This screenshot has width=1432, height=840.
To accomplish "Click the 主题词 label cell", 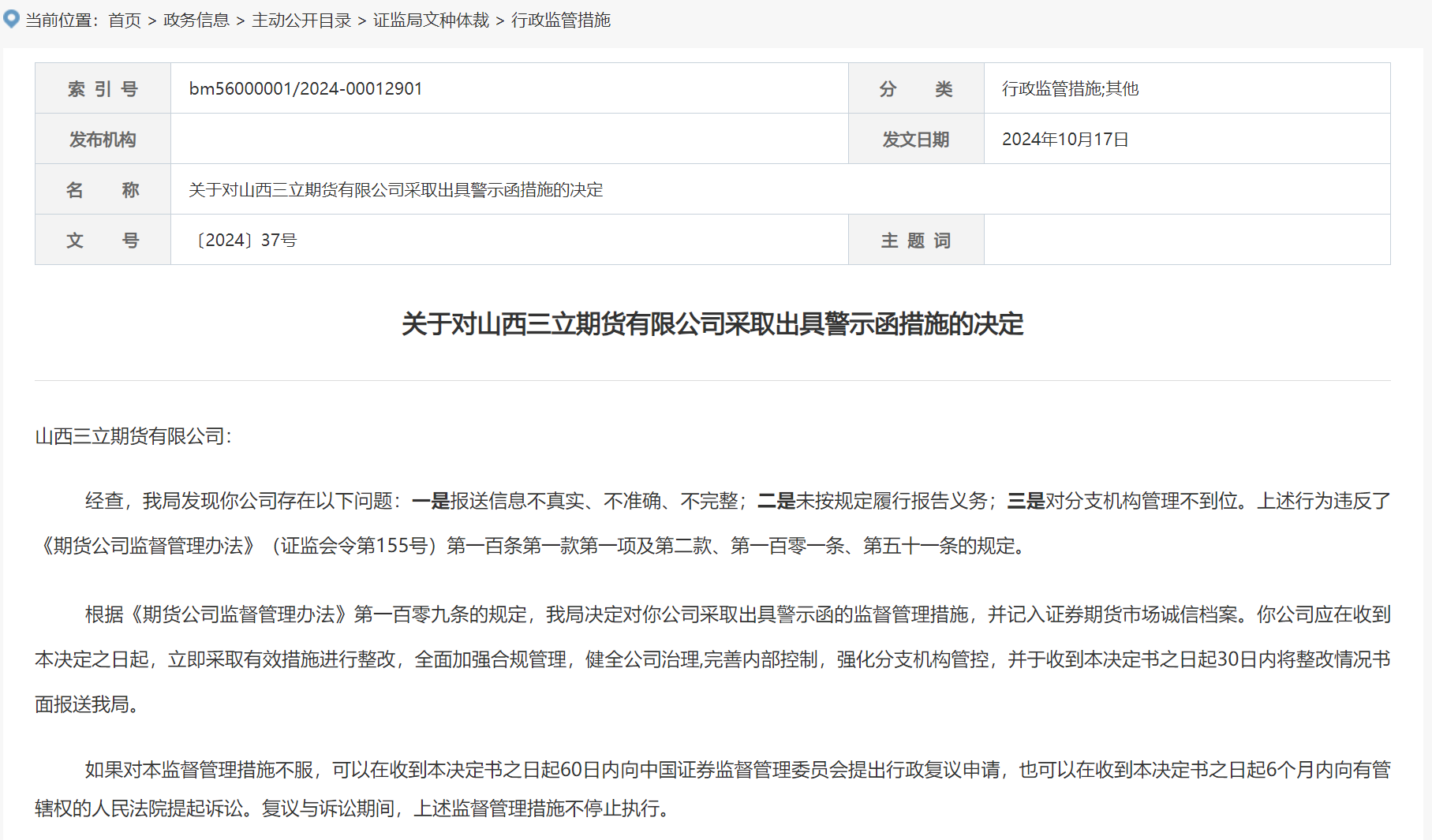I will pyautogui.click(x=916, y=240).
